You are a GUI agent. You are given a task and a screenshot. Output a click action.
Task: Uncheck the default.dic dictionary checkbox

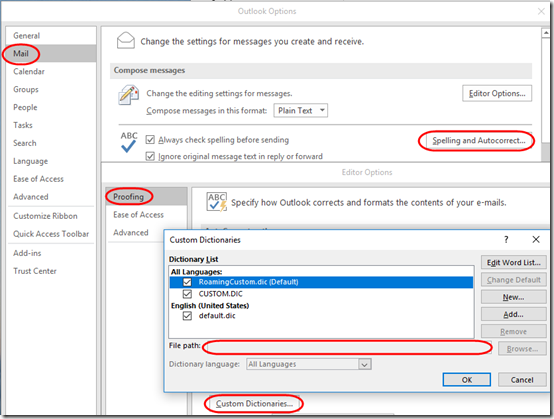point(187,316)
